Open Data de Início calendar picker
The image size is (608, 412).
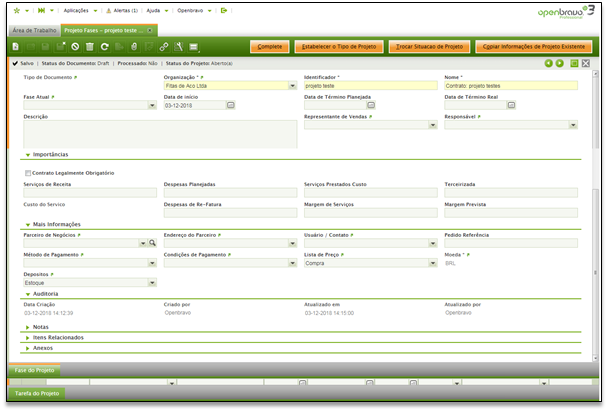click(x=231, y=105)
